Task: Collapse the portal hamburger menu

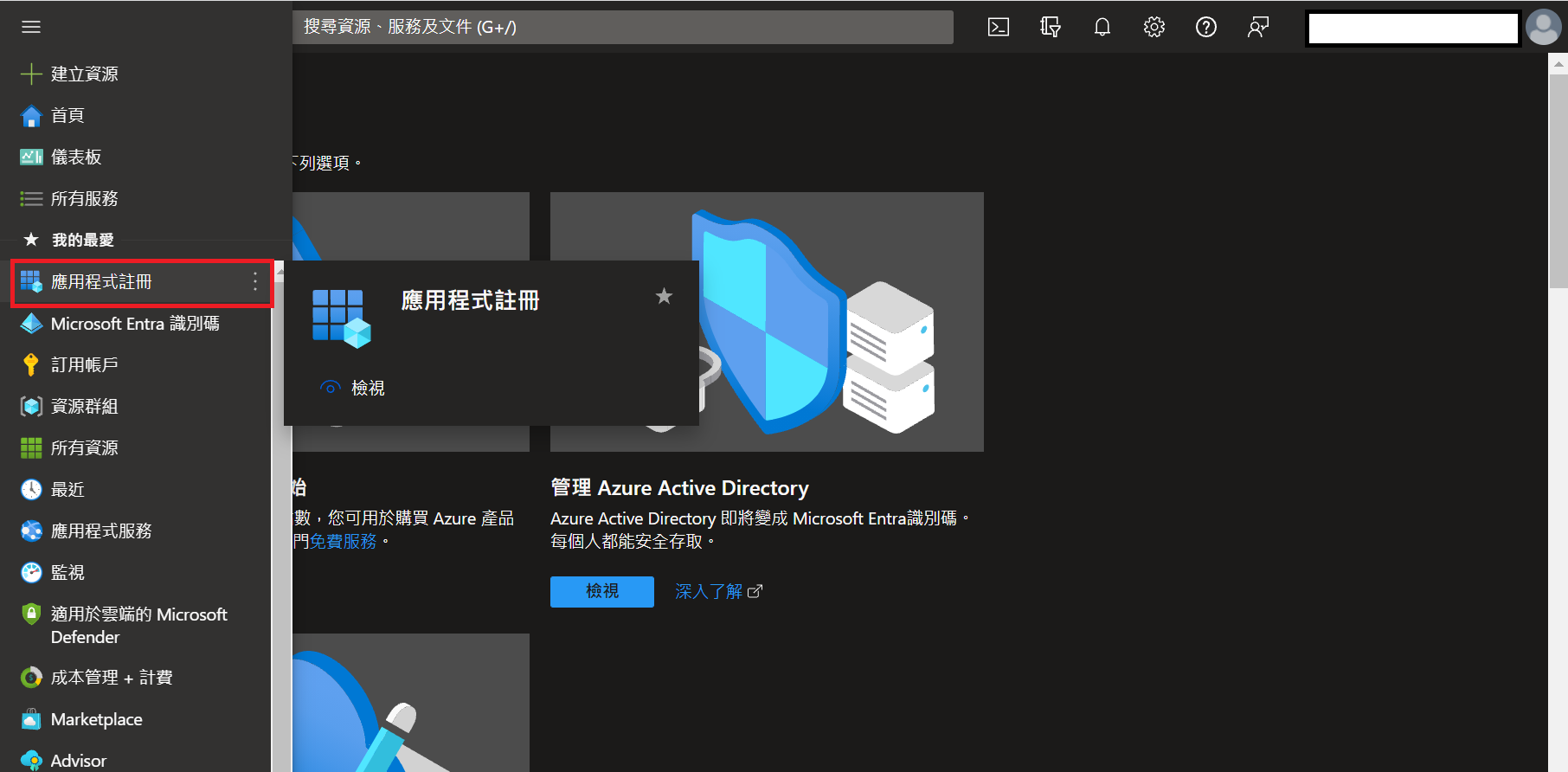Action: coord(31,27)
